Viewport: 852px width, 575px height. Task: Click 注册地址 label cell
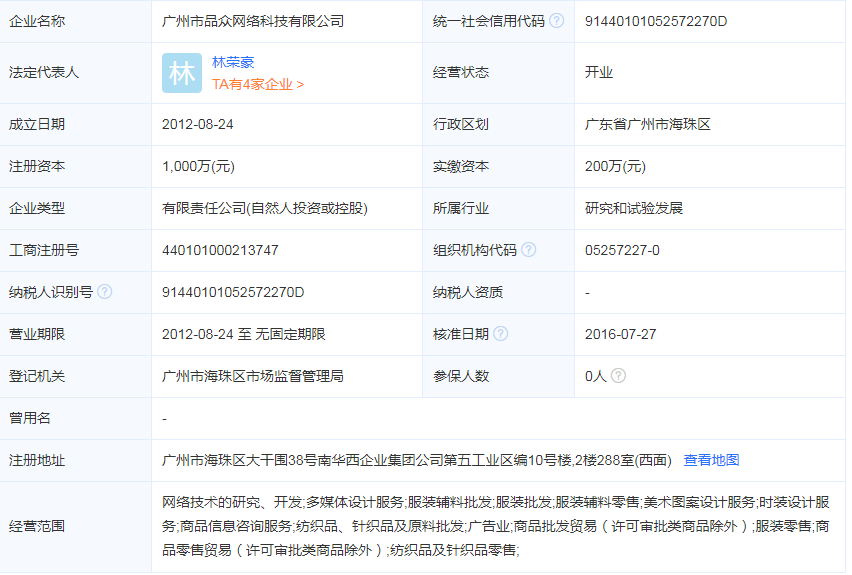pos(76,460)
